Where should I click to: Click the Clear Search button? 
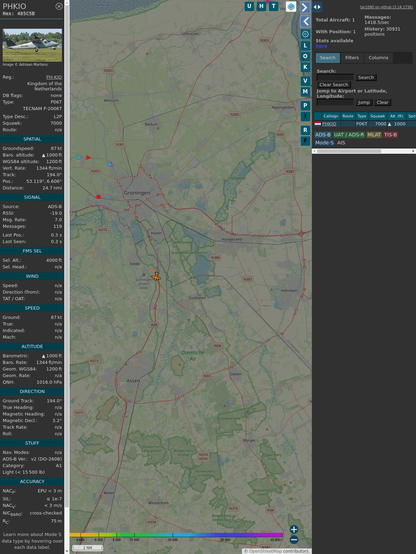[334, 84]
